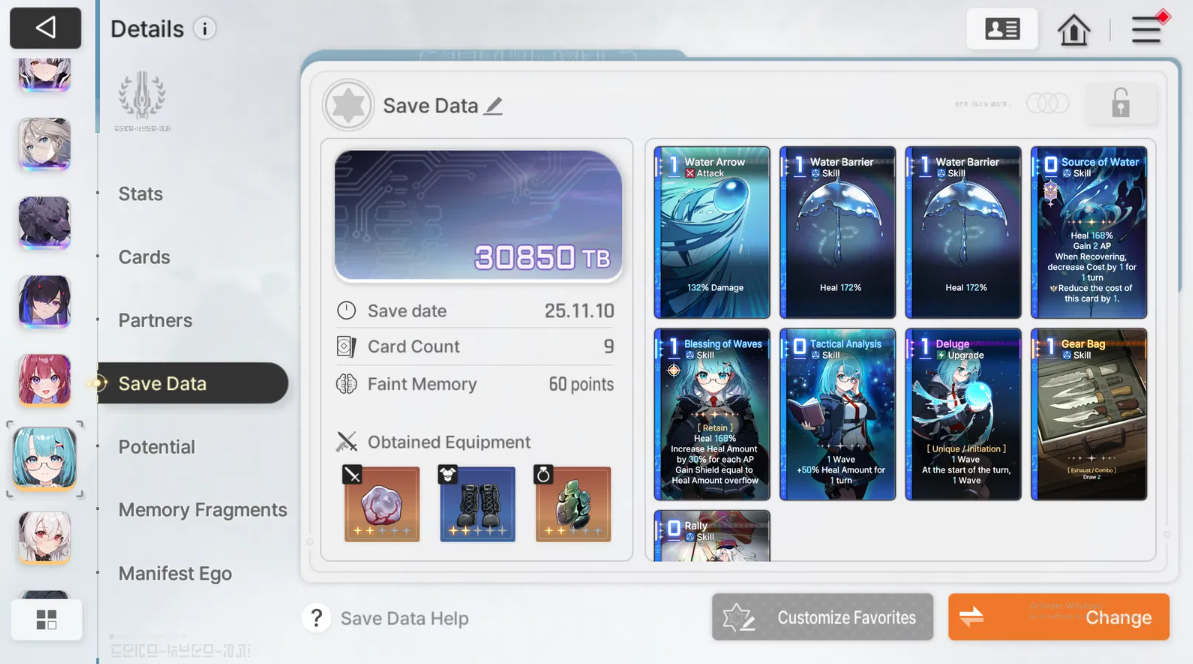This screenshot has width=1193, height=664.
Task: Select the Source of Water card
Action: [x=1089, y=232]
